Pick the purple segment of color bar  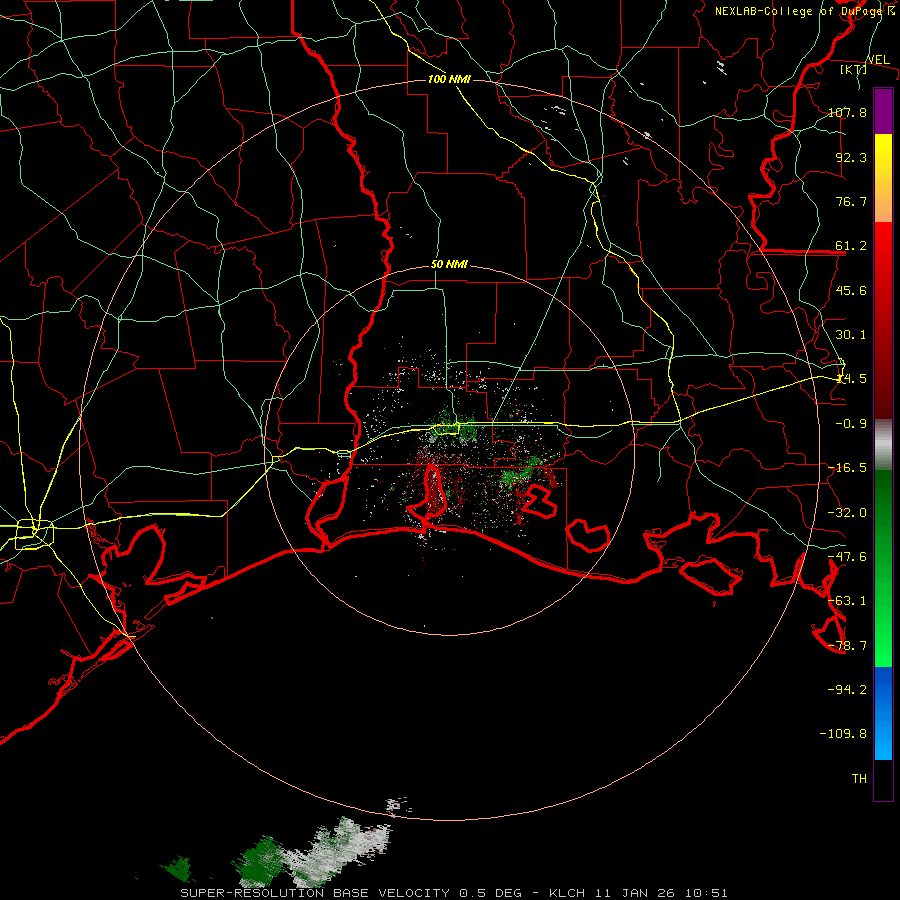[883, 111]
